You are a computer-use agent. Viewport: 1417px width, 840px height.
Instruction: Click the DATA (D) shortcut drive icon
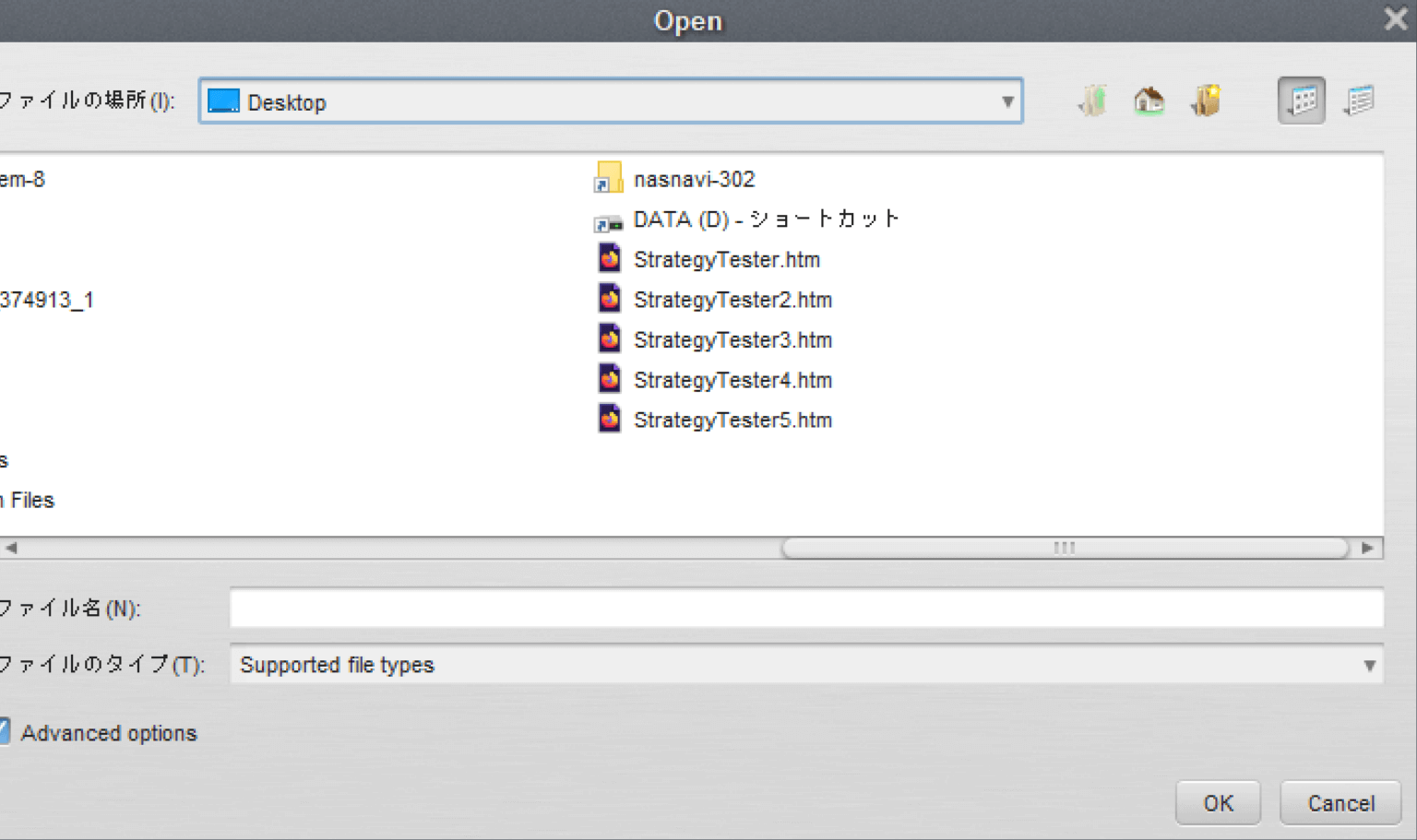(606, 219)
